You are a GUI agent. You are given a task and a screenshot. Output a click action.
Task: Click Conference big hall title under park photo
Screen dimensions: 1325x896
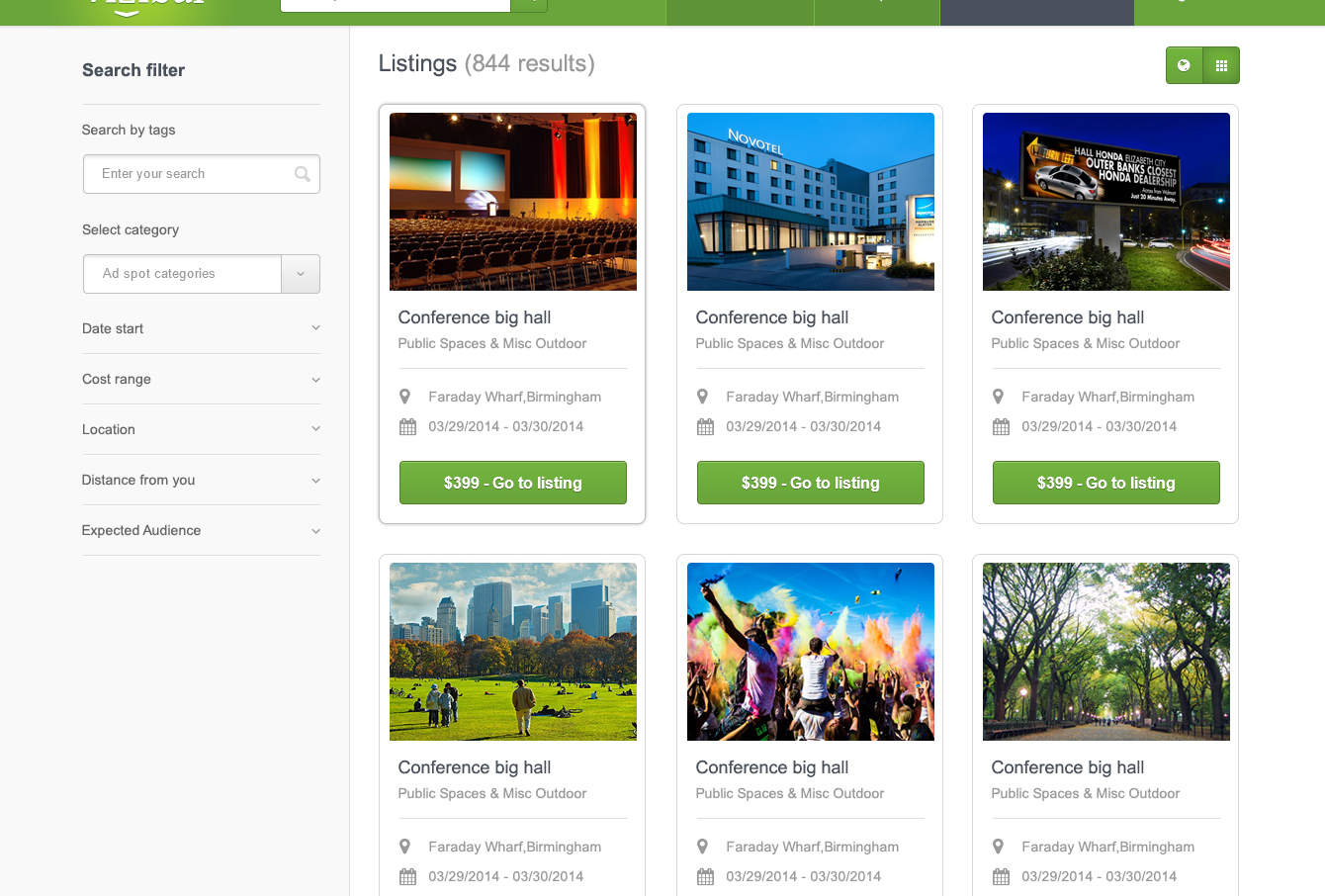[475, 767]
